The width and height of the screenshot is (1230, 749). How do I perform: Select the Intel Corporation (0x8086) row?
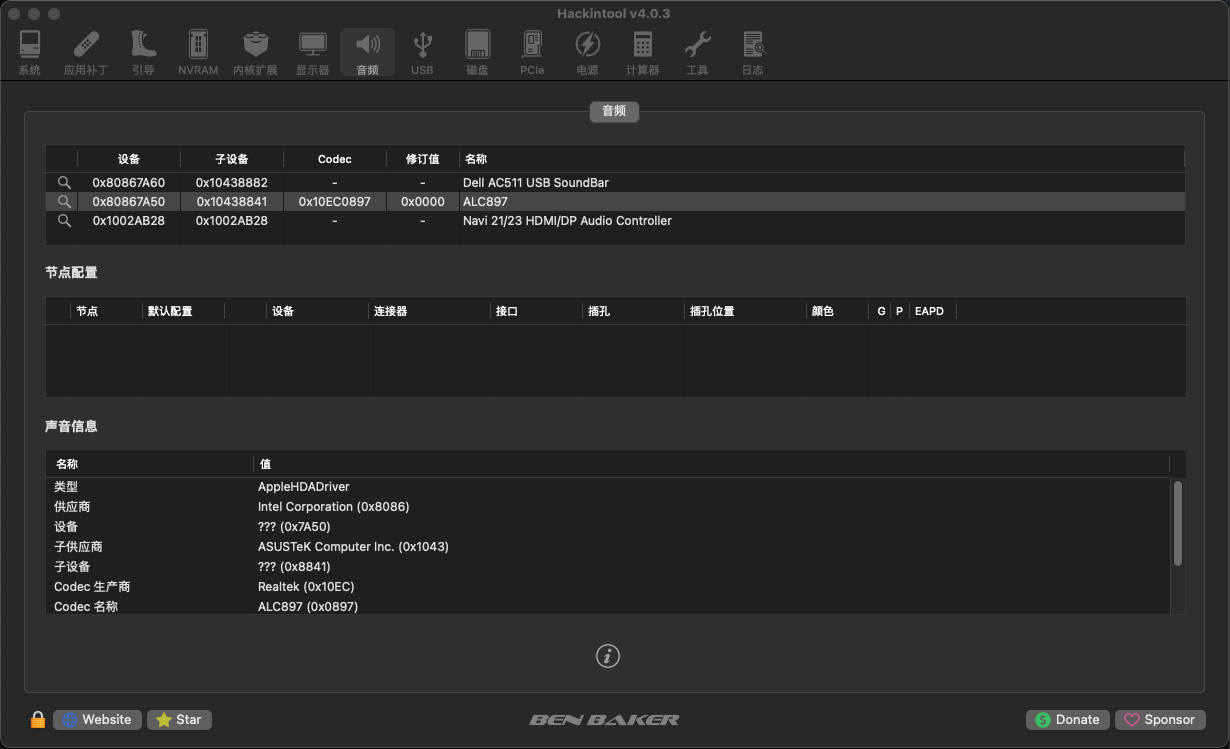pos(608,507)
